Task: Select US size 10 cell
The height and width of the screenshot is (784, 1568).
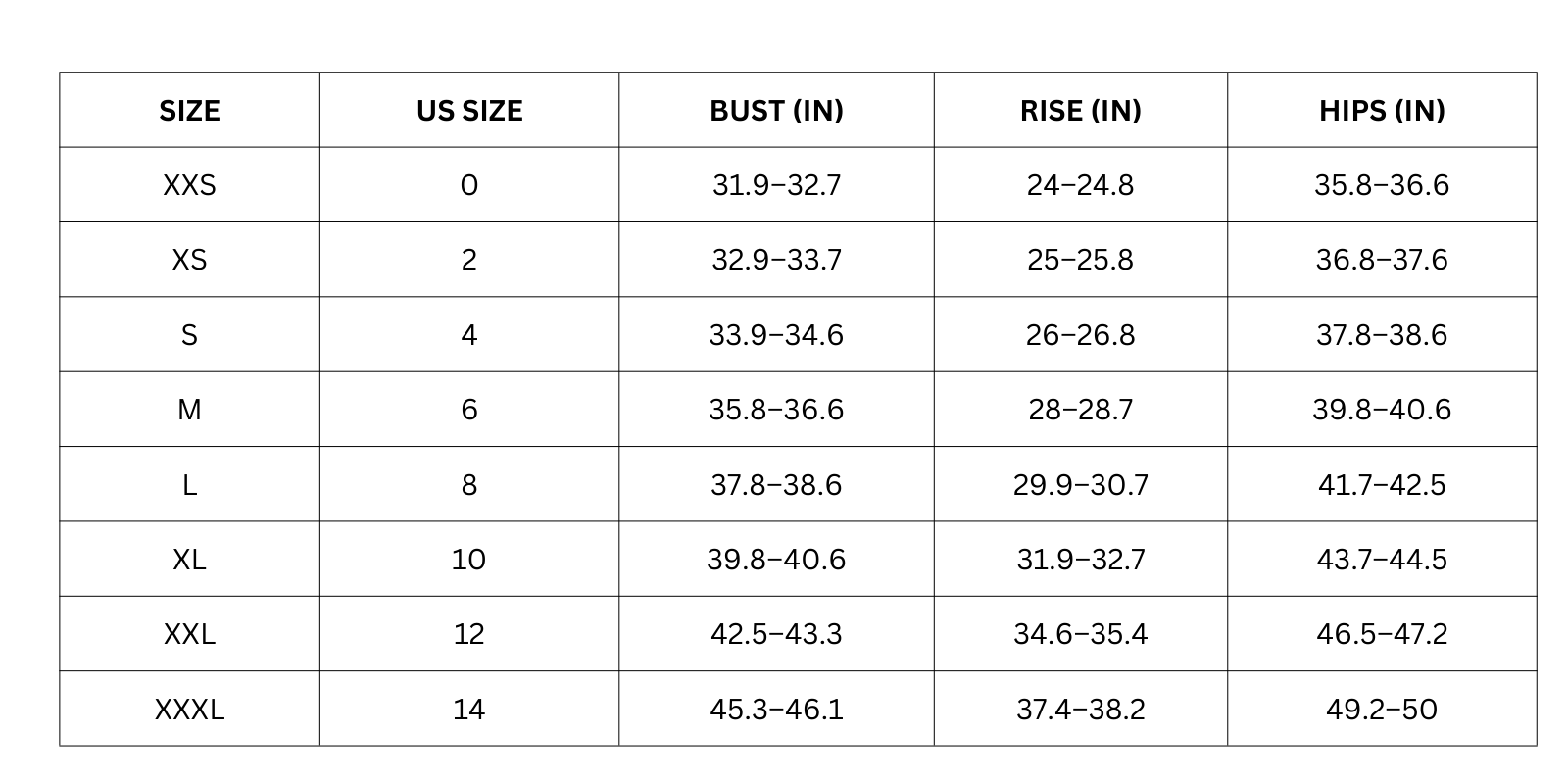Action: pos(469,559)
